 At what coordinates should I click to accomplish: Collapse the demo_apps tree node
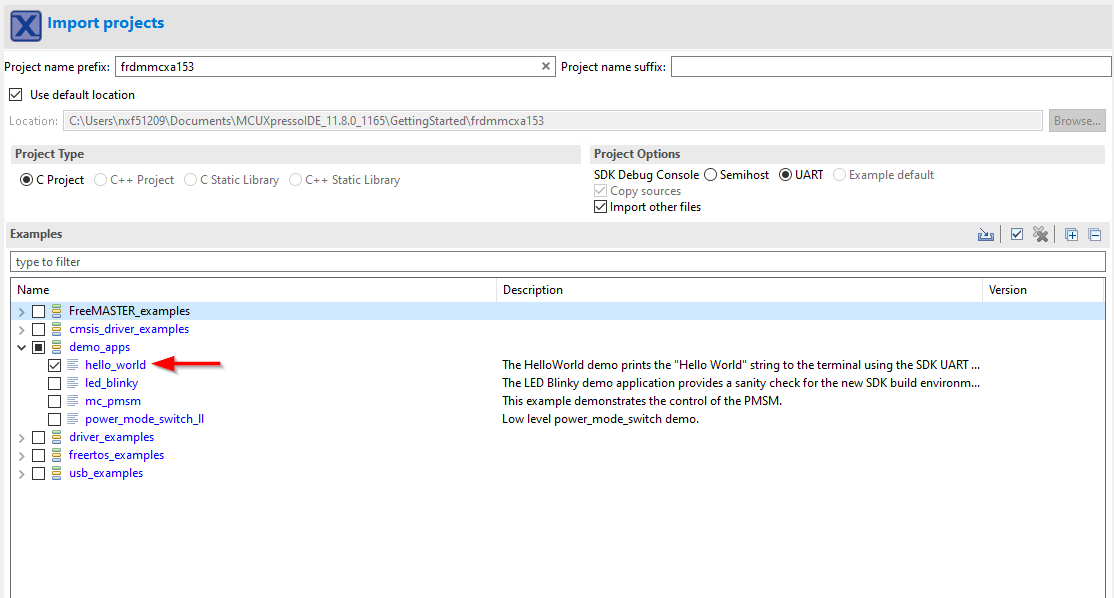(x=22, y=347)
